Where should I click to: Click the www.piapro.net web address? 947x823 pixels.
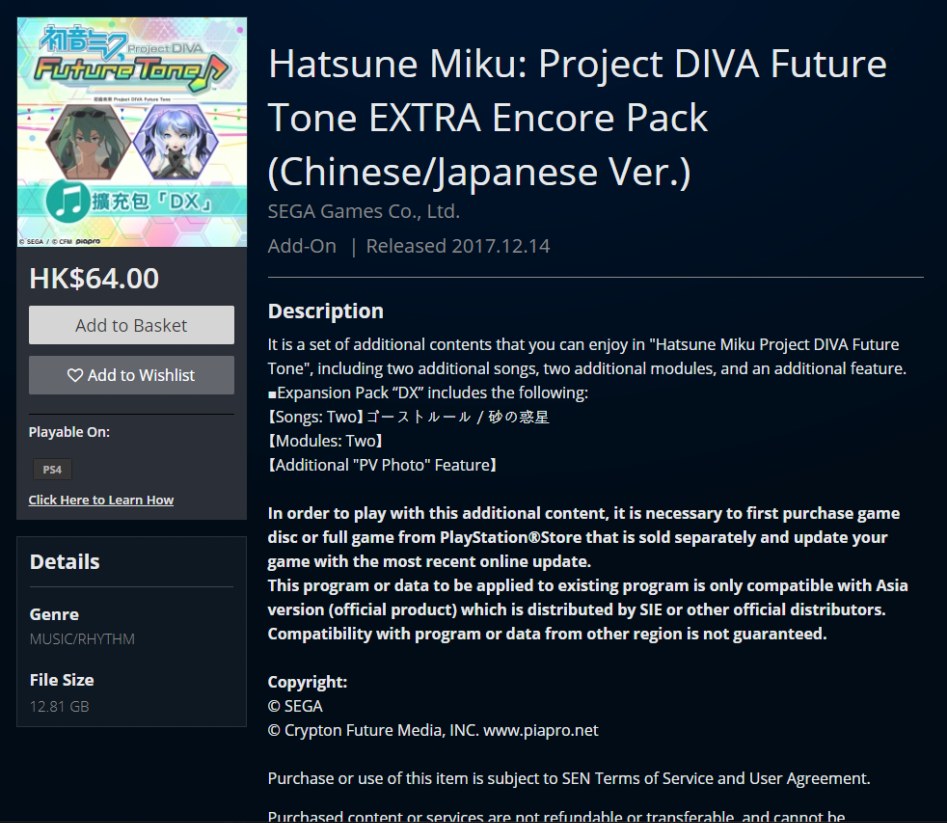click(540, 730)
